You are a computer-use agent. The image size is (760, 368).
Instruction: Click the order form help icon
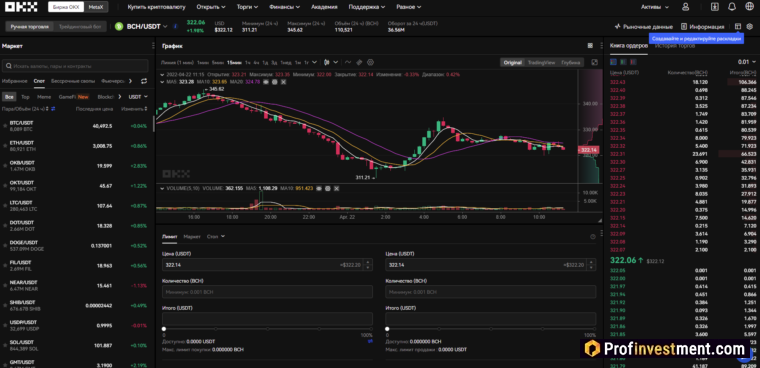tap(593, 237)
